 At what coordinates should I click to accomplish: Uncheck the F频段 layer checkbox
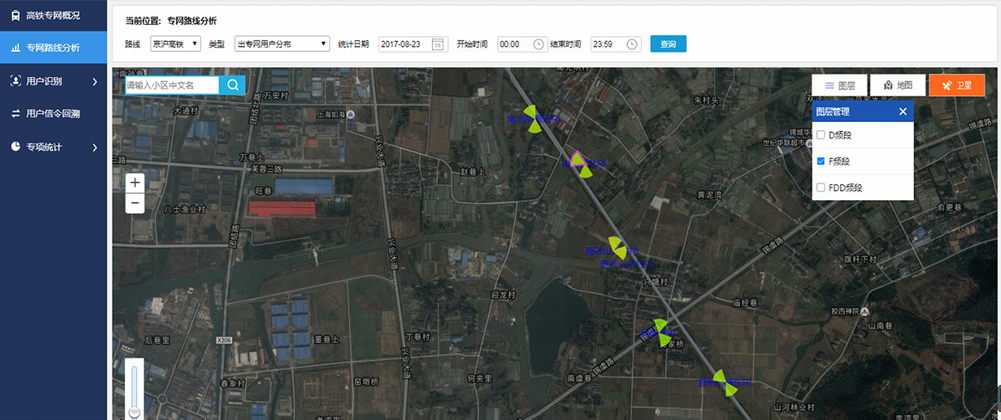821,161
